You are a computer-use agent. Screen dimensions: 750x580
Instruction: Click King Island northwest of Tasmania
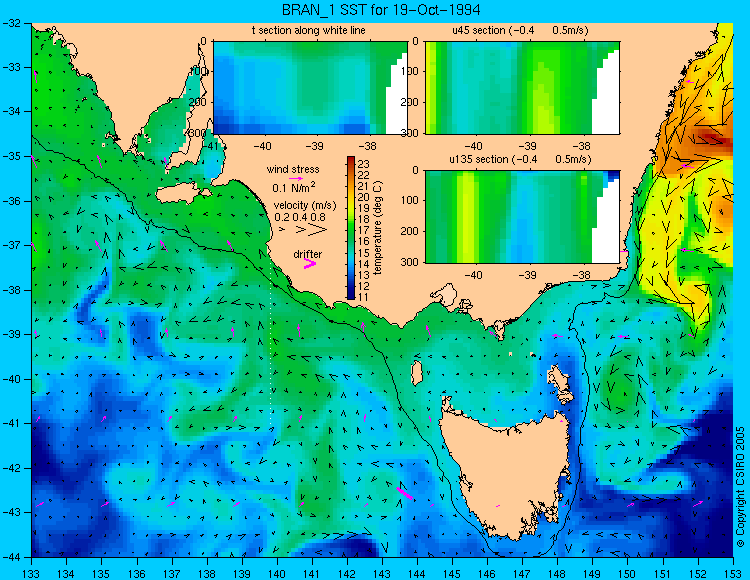click(417, 373)
